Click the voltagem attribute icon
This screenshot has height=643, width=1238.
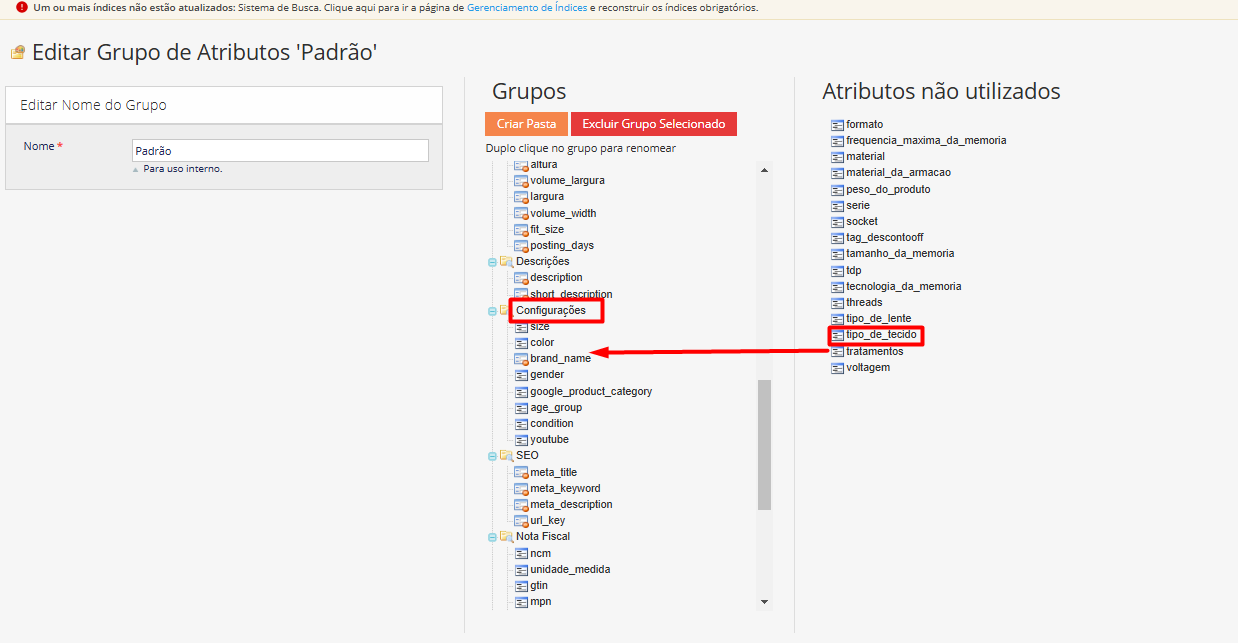(837, 368)
